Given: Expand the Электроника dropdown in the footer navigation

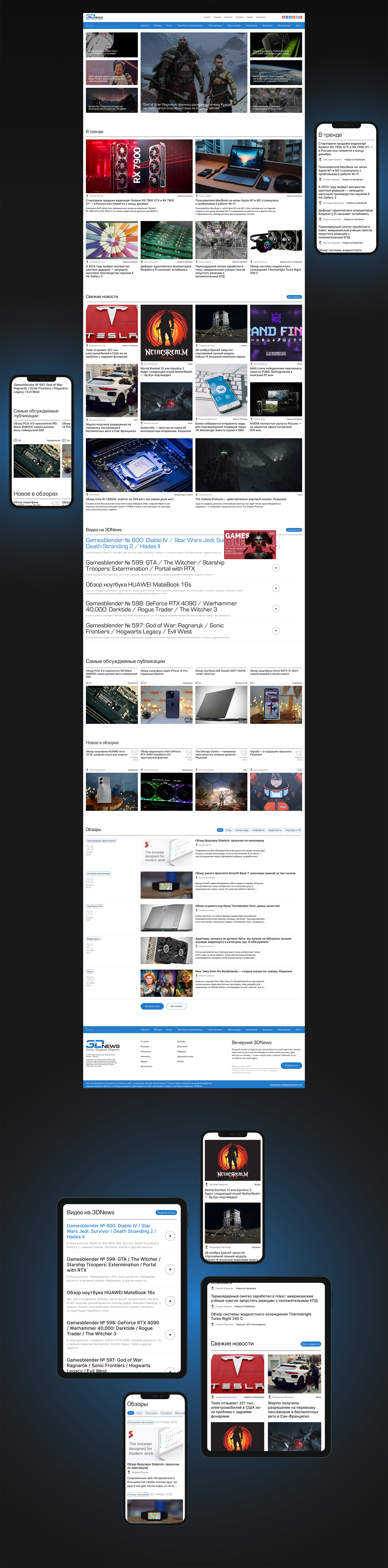Looking at the screenshot, I should [216, 1030].
